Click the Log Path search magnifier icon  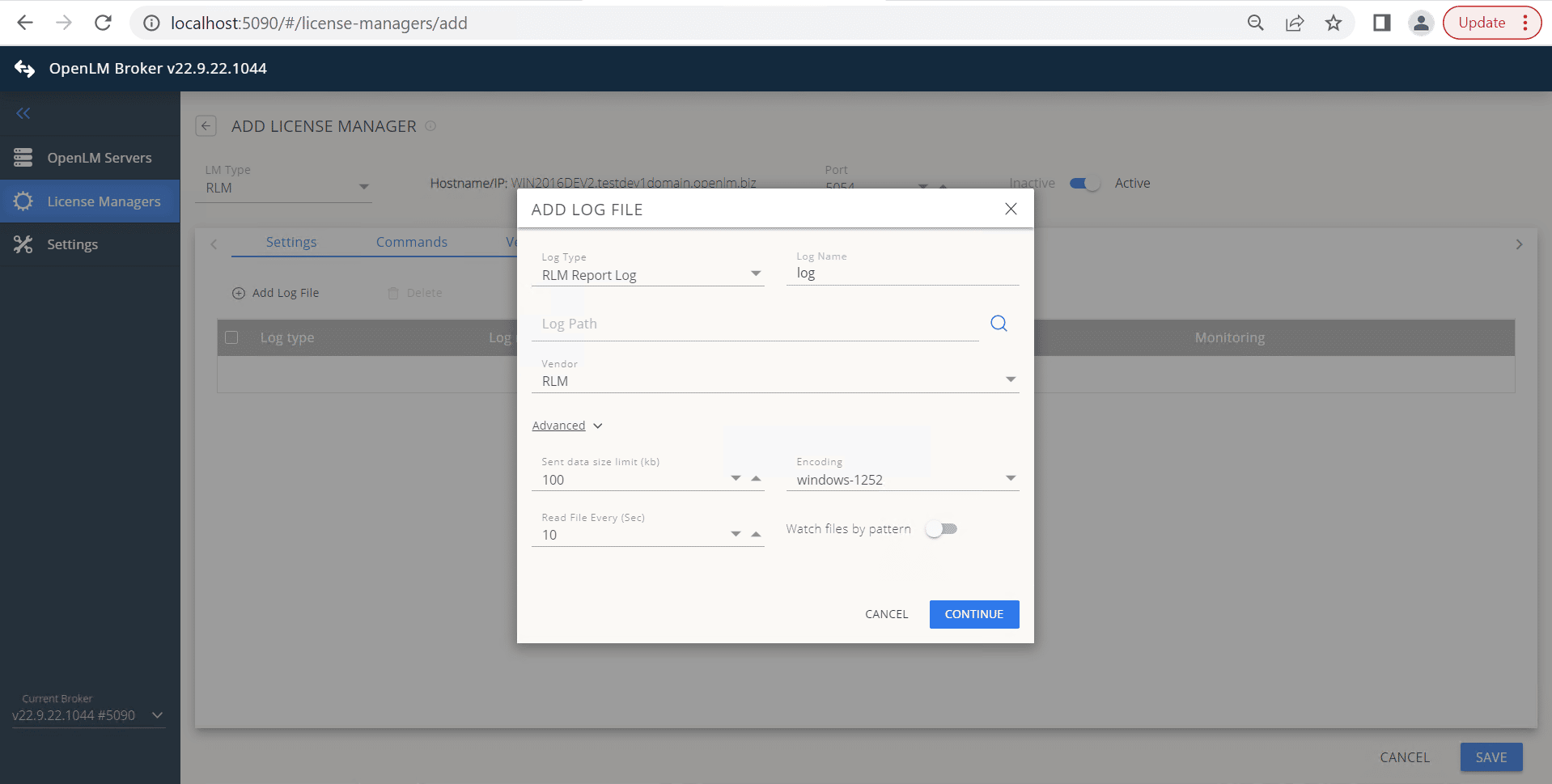tap(999, 322)
